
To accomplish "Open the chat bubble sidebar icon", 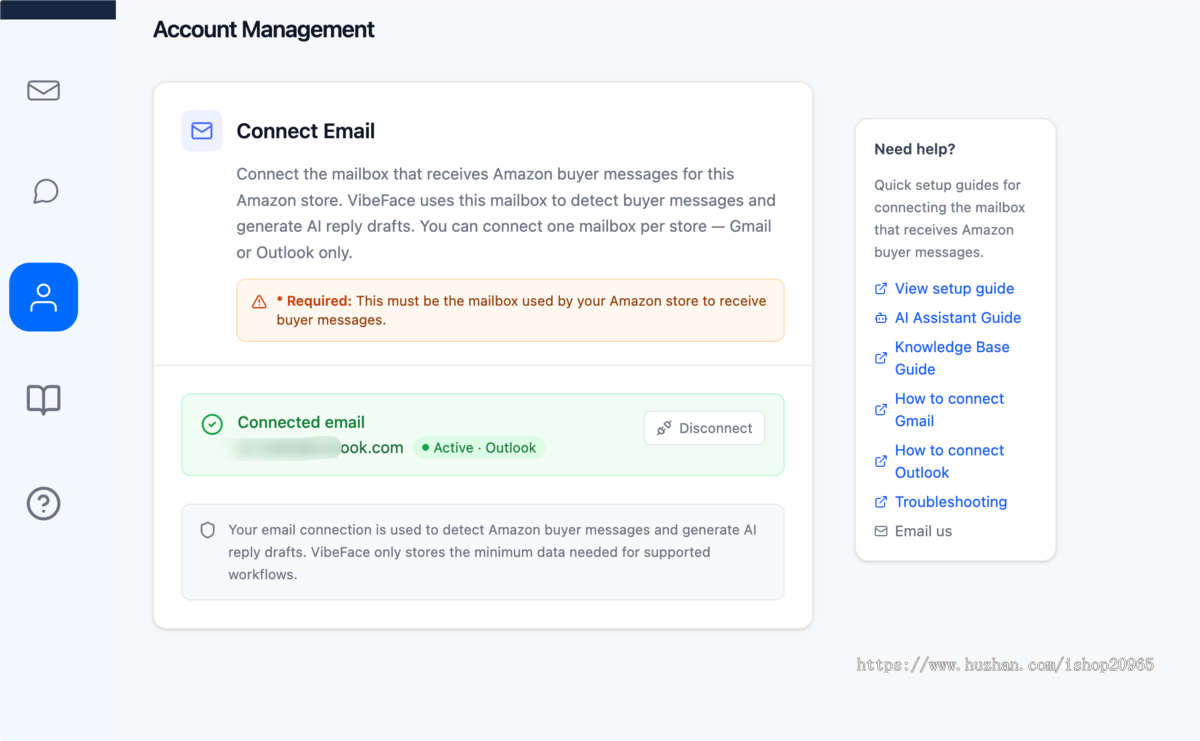I will click(x=45, y=191).
